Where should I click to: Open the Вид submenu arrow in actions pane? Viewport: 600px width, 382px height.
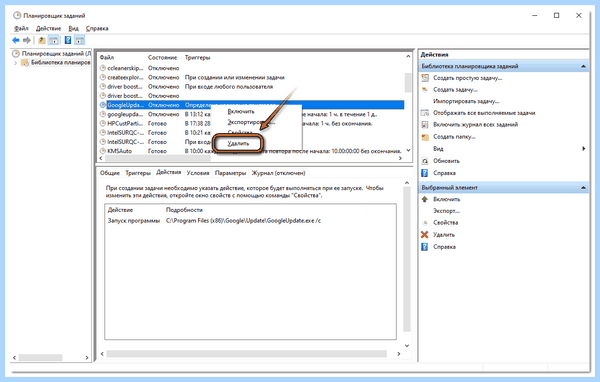click(584, 149)
